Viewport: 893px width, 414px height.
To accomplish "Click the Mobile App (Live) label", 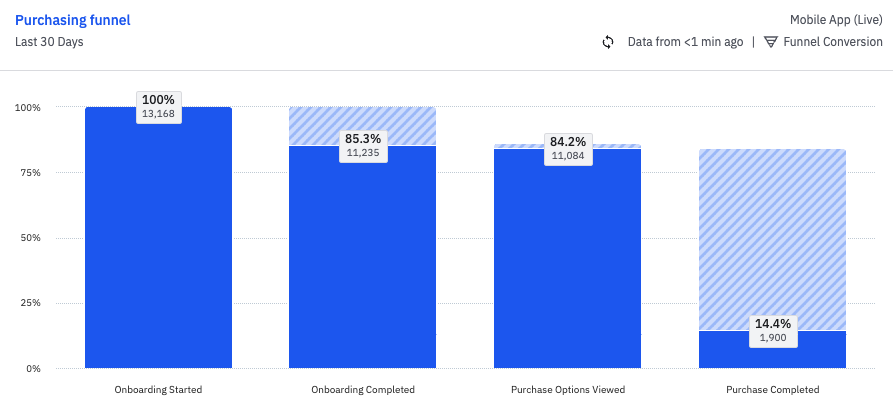I will (x=836, y=20).
